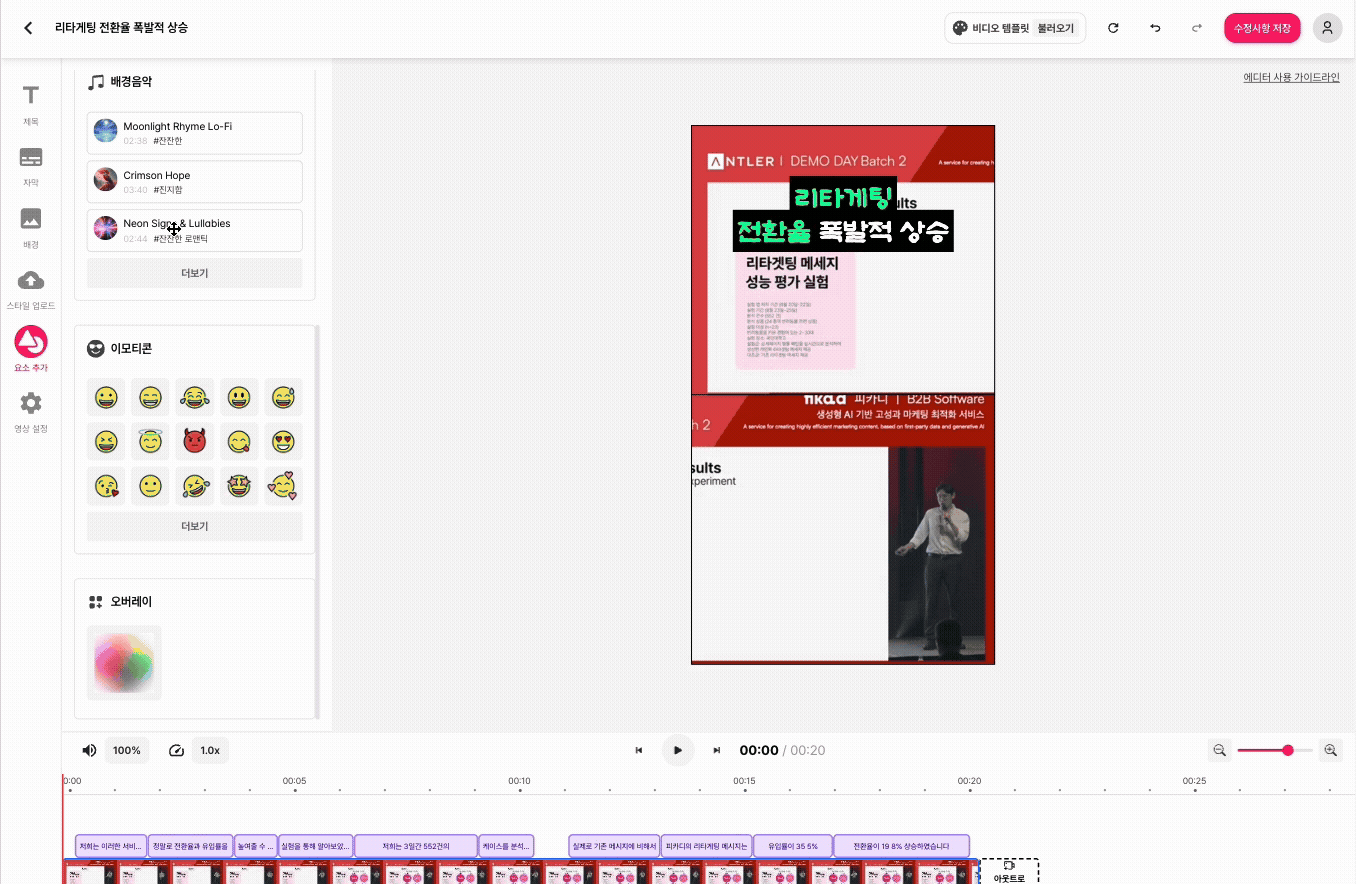Load a template via 비디오 템플릿 불러오기
The height and width of the screenshot is (884, 1356).
[1015, 28]
